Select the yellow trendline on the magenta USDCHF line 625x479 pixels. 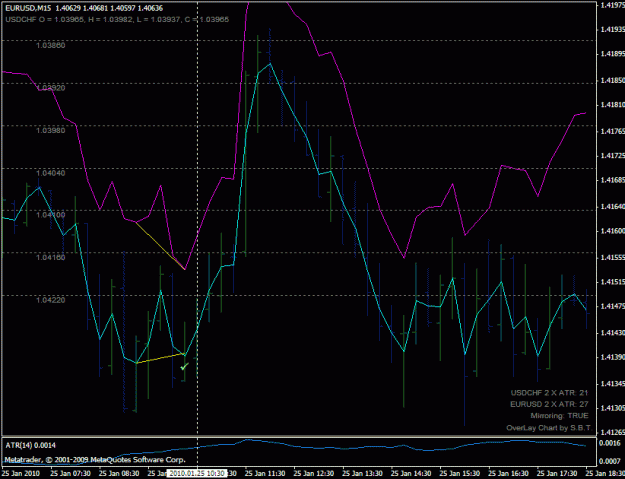point(160,246)
